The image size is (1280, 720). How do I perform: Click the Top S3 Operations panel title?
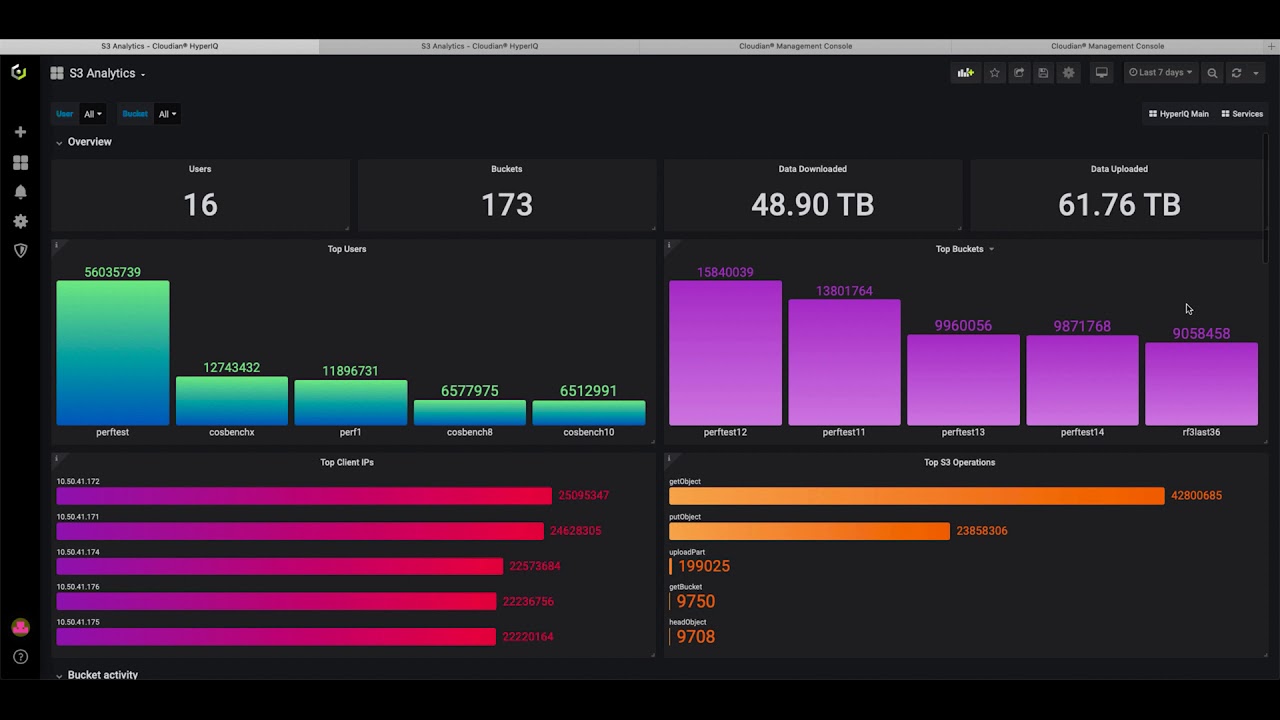pos(959,462)
